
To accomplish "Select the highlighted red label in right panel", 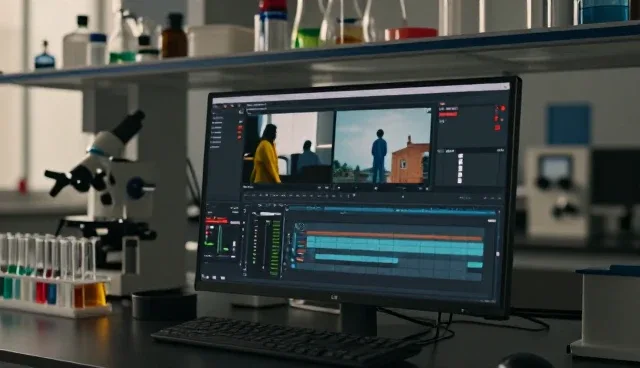I will tap(448, 114).
